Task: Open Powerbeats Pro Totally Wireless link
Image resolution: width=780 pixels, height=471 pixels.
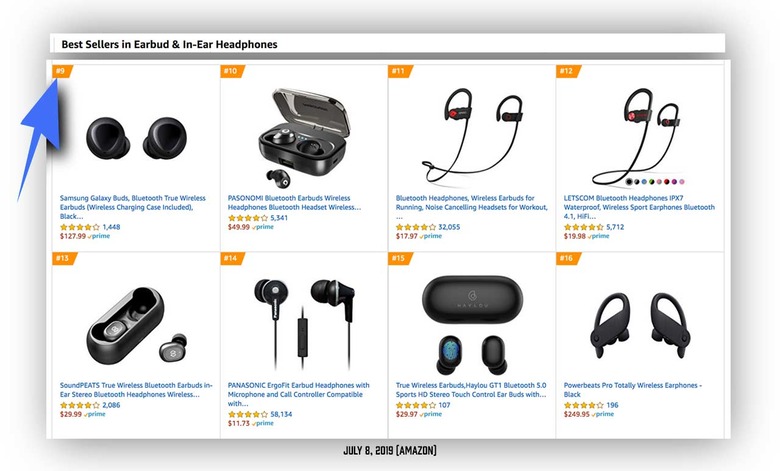Action: coord(633,390)
